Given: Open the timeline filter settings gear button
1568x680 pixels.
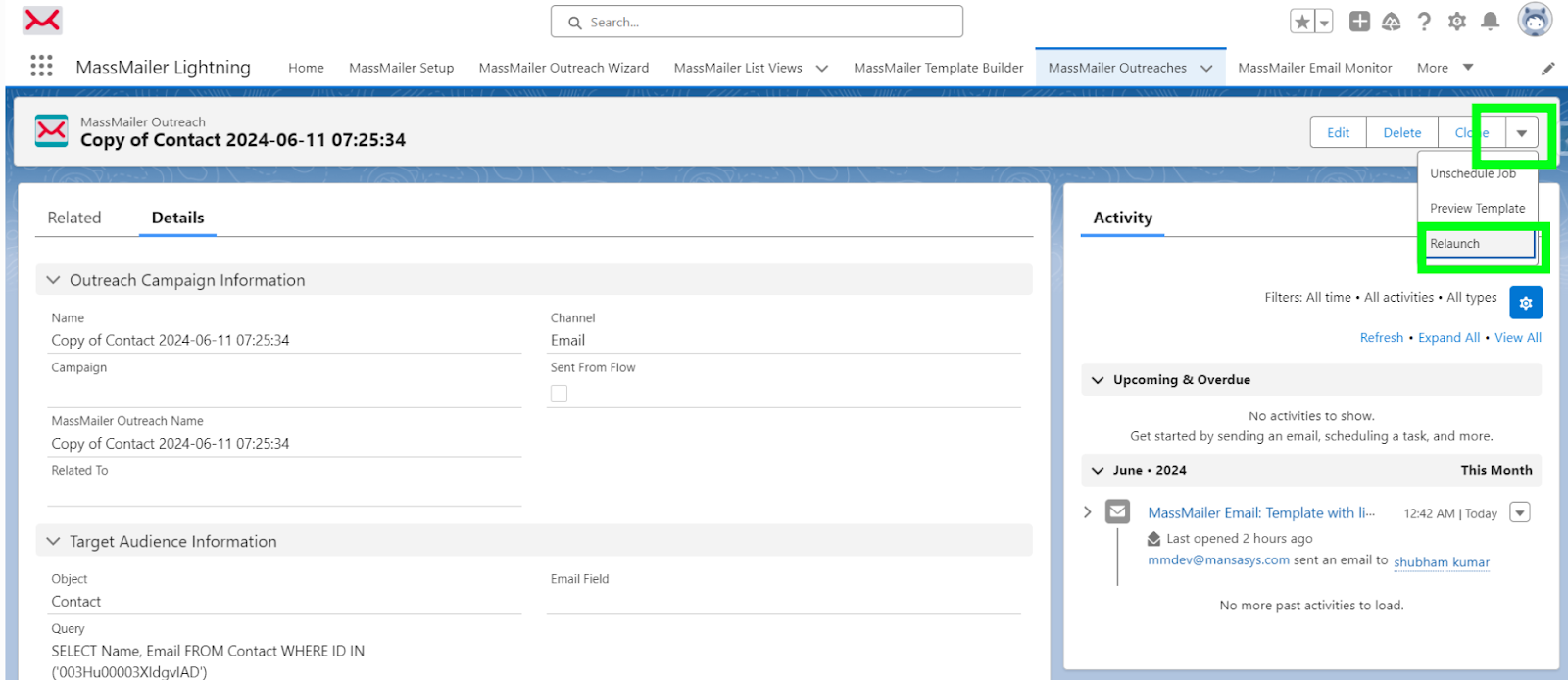Looking at the screenshot, I should click(x=1526, y=303).
